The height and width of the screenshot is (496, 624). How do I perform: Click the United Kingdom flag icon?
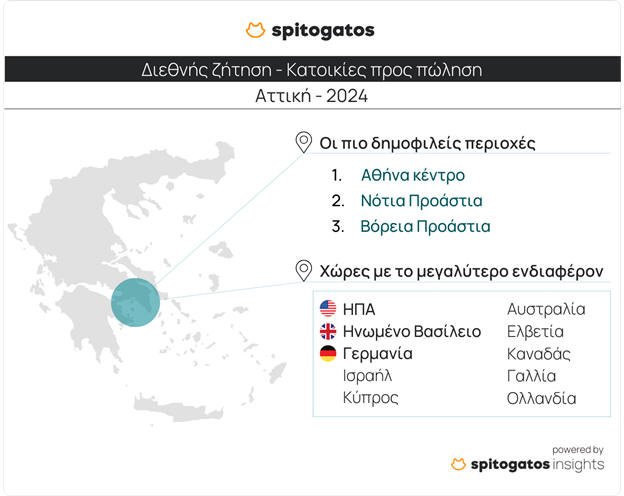tap(327, 331)
